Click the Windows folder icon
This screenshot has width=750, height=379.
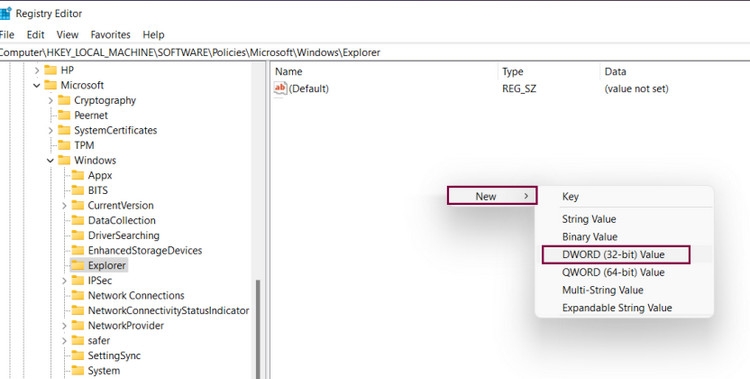point(64,160)
